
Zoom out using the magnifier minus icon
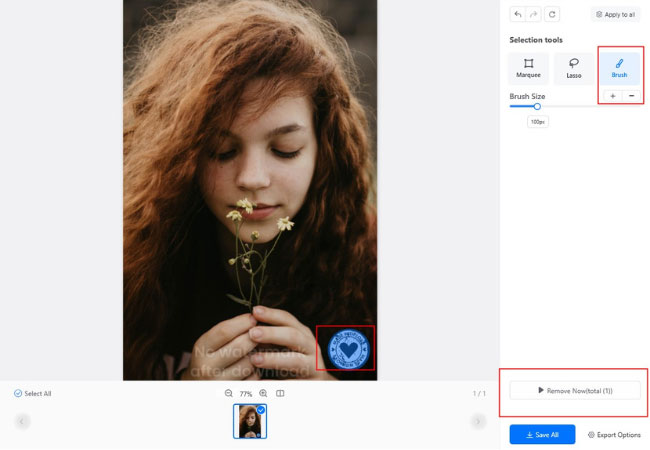click(229, 394)
